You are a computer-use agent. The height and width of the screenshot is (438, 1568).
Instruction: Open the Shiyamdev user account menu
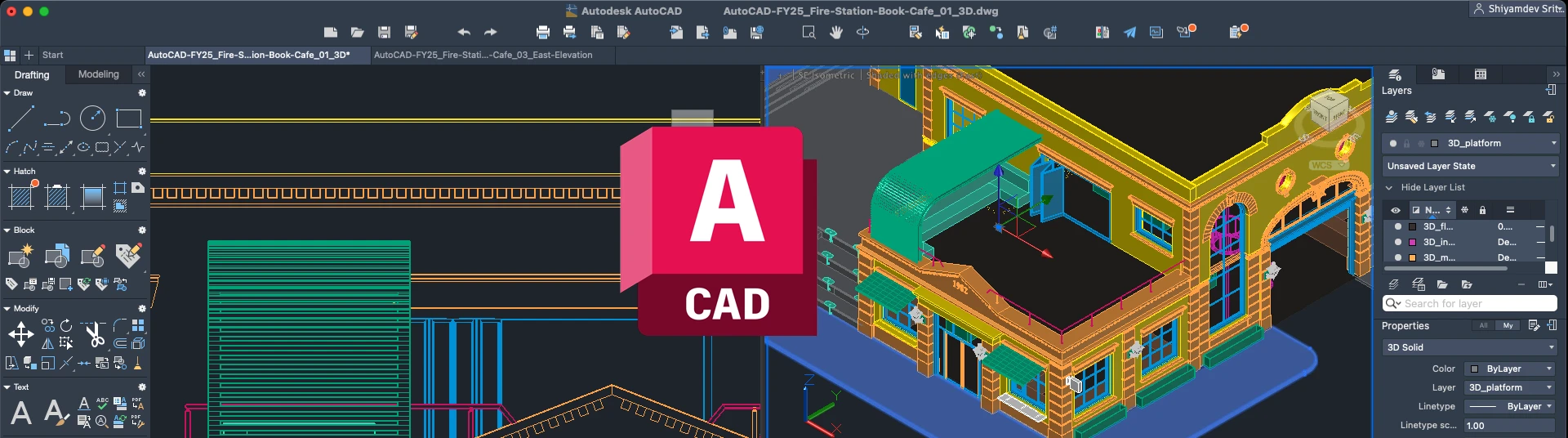click(1517, 9)
